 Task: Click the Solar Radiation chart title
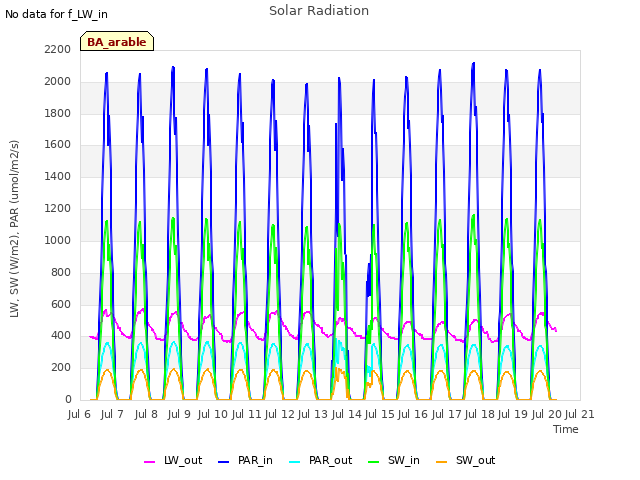[319, 11]
